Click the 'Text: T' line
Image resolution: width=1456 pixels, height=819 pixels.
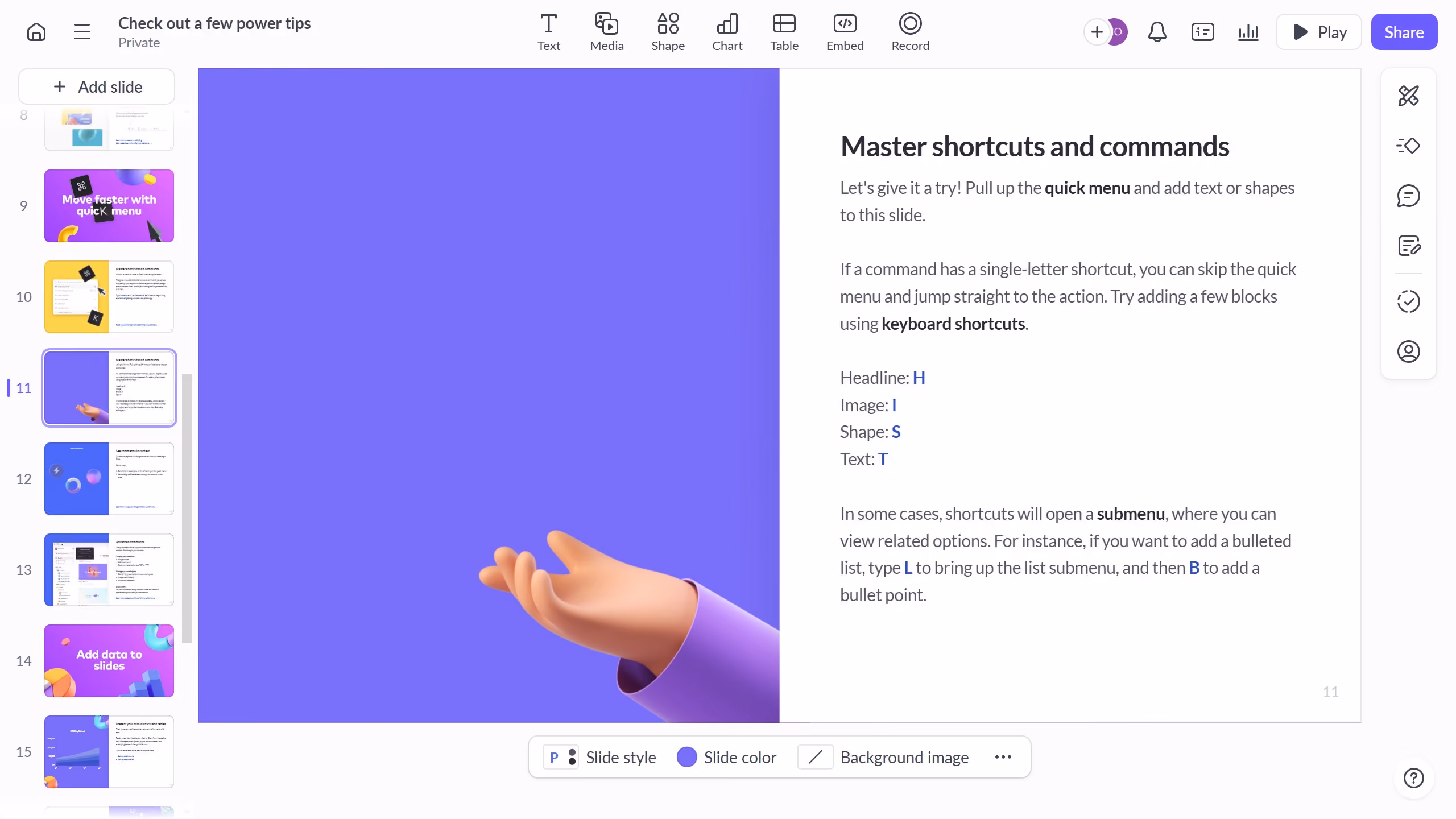[864, 459]
